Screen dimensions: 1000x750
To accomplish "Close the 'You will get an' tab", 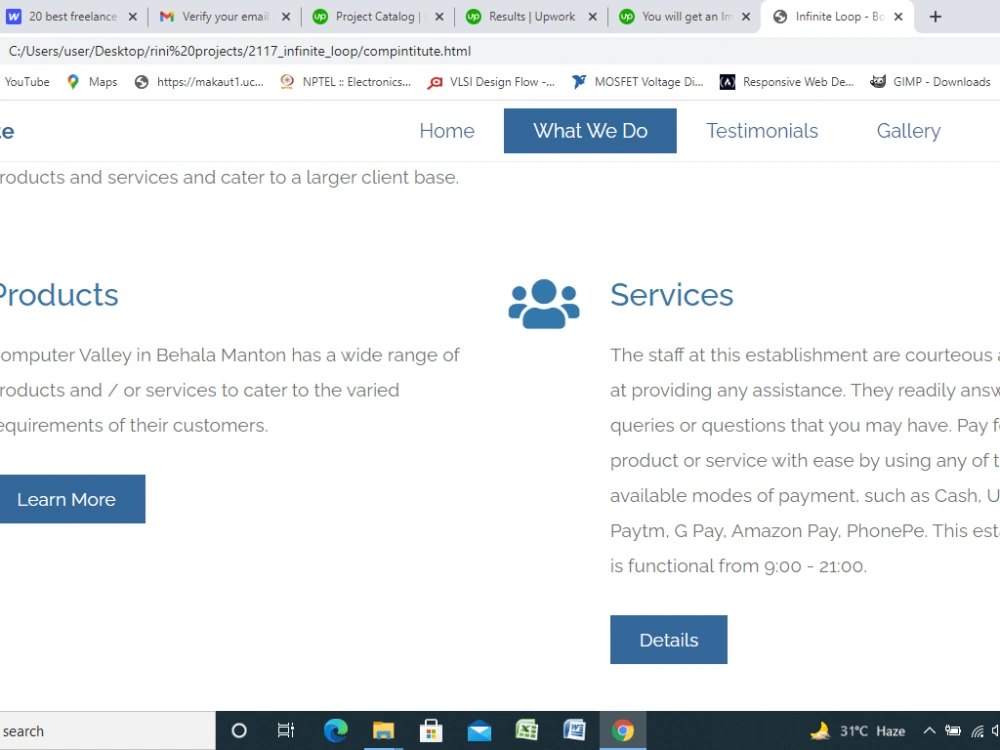I will pyautogui.click(x=746, y=17).
